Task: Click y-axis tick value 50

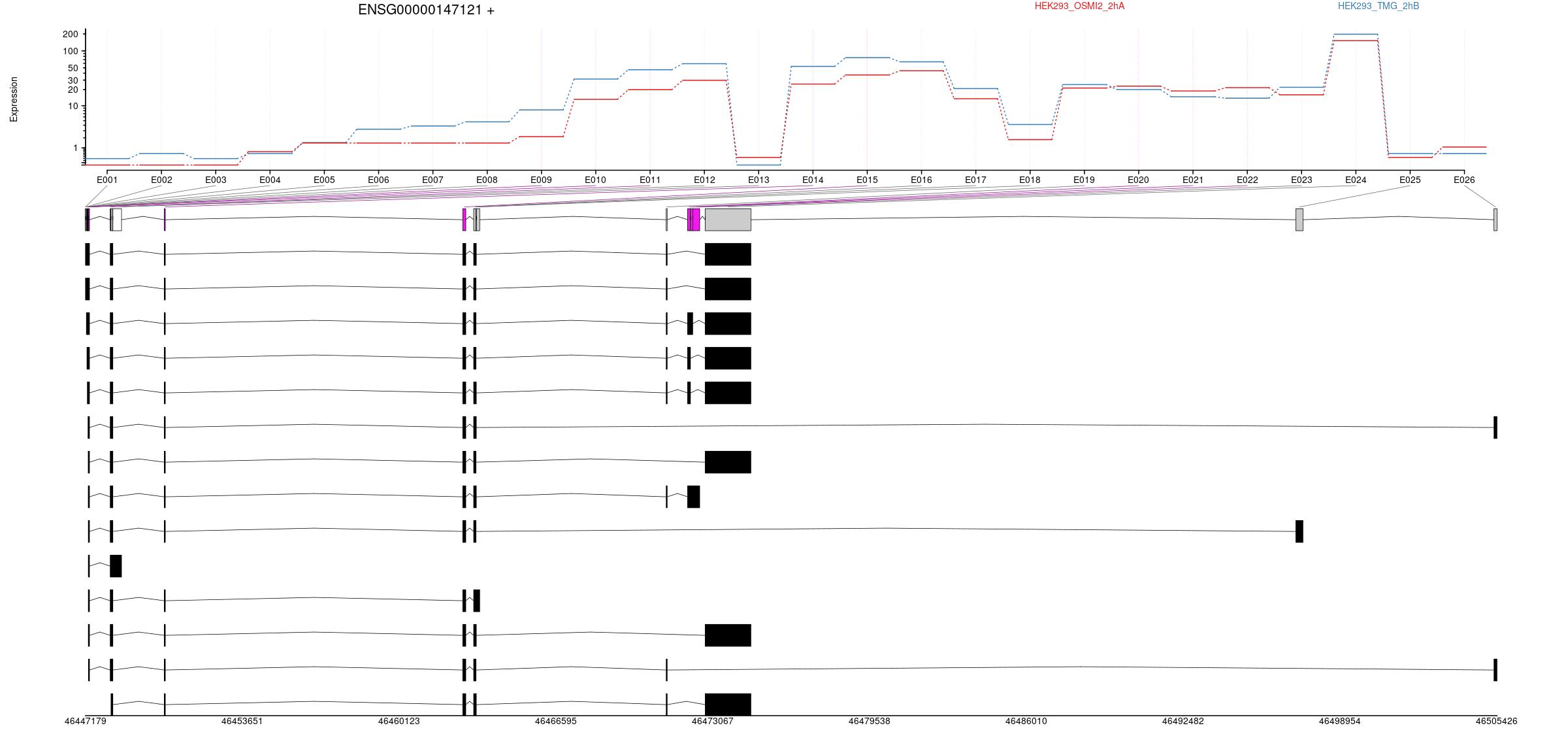Action: click(73, 68)
